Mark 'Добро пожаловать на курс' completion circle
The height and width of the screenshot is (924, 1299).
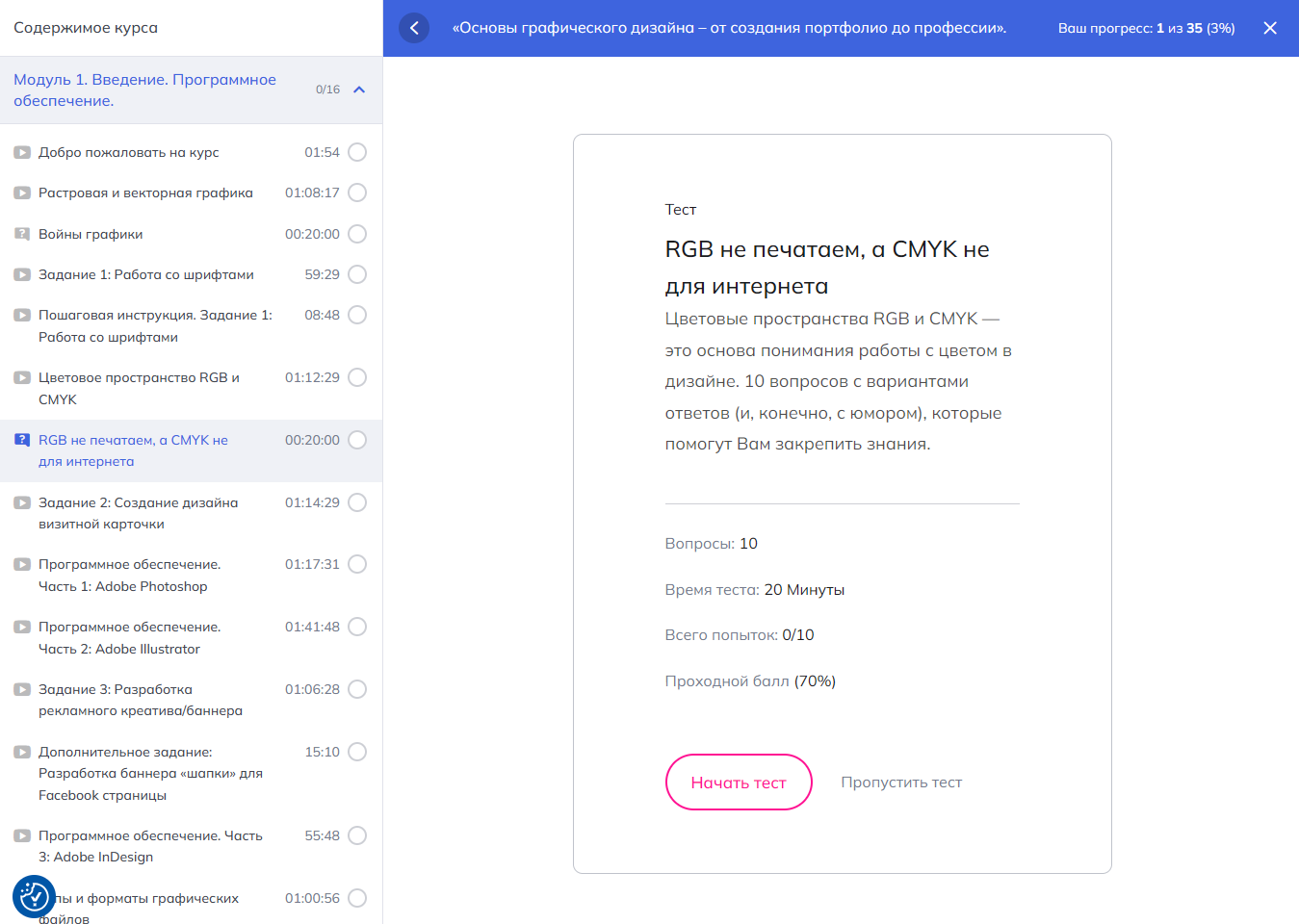(x=357, y=152)
